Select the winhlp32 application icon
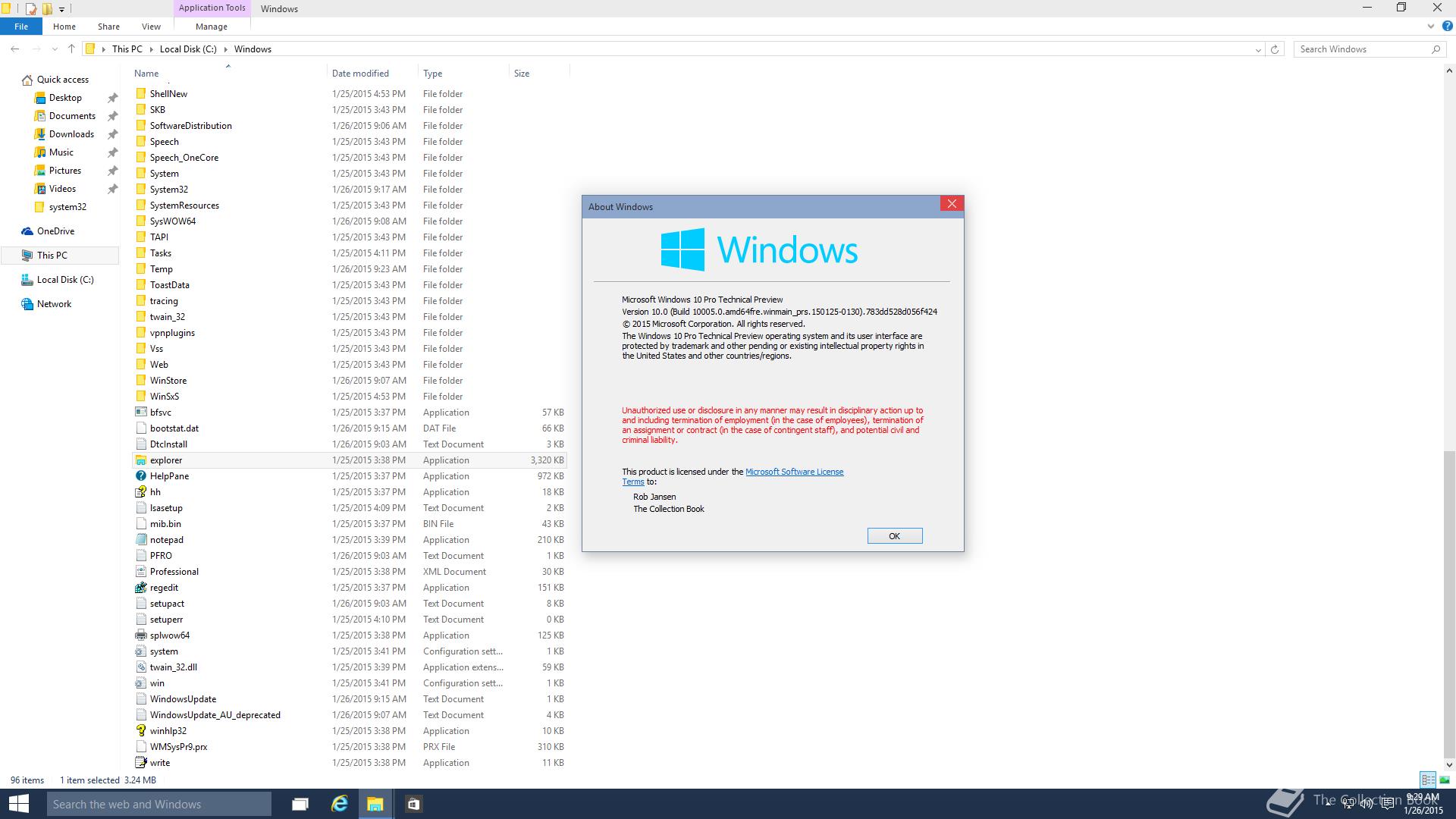The height and width of the screenshot is (819, 1456). coord(140,731)
